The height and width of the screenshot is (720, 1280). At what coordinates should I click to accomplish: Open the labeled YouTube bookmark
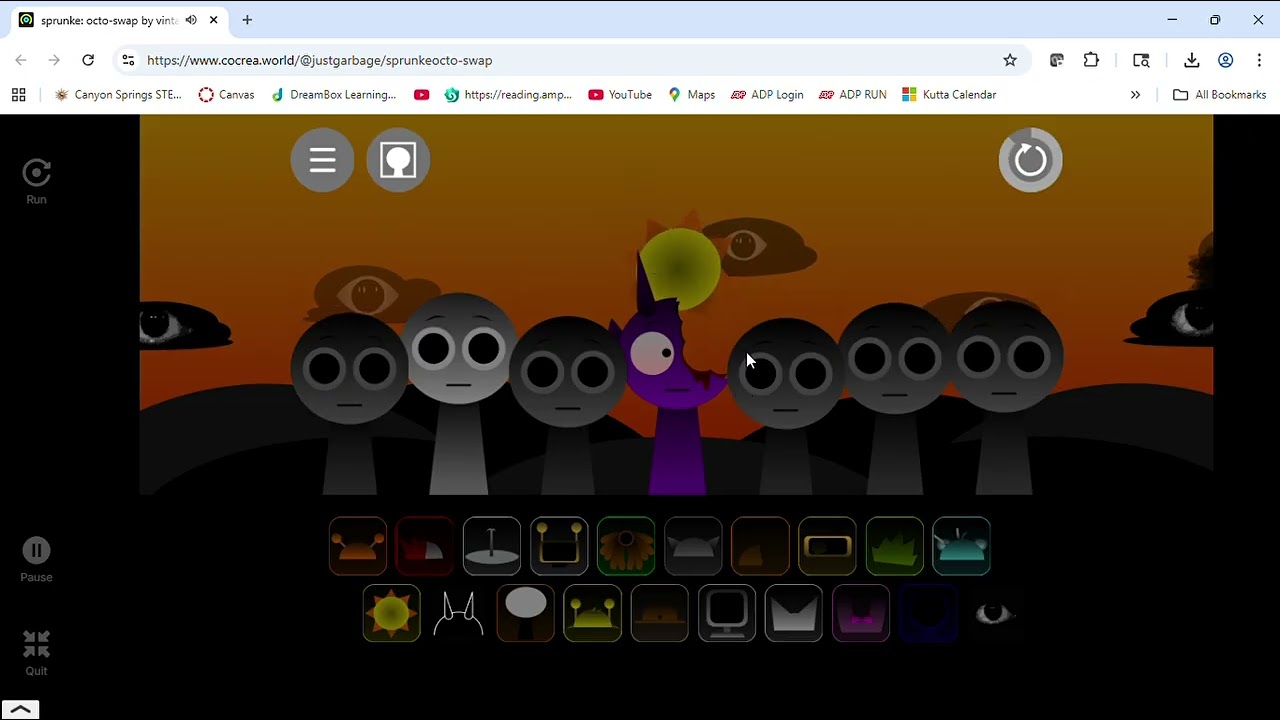(620, 95)
